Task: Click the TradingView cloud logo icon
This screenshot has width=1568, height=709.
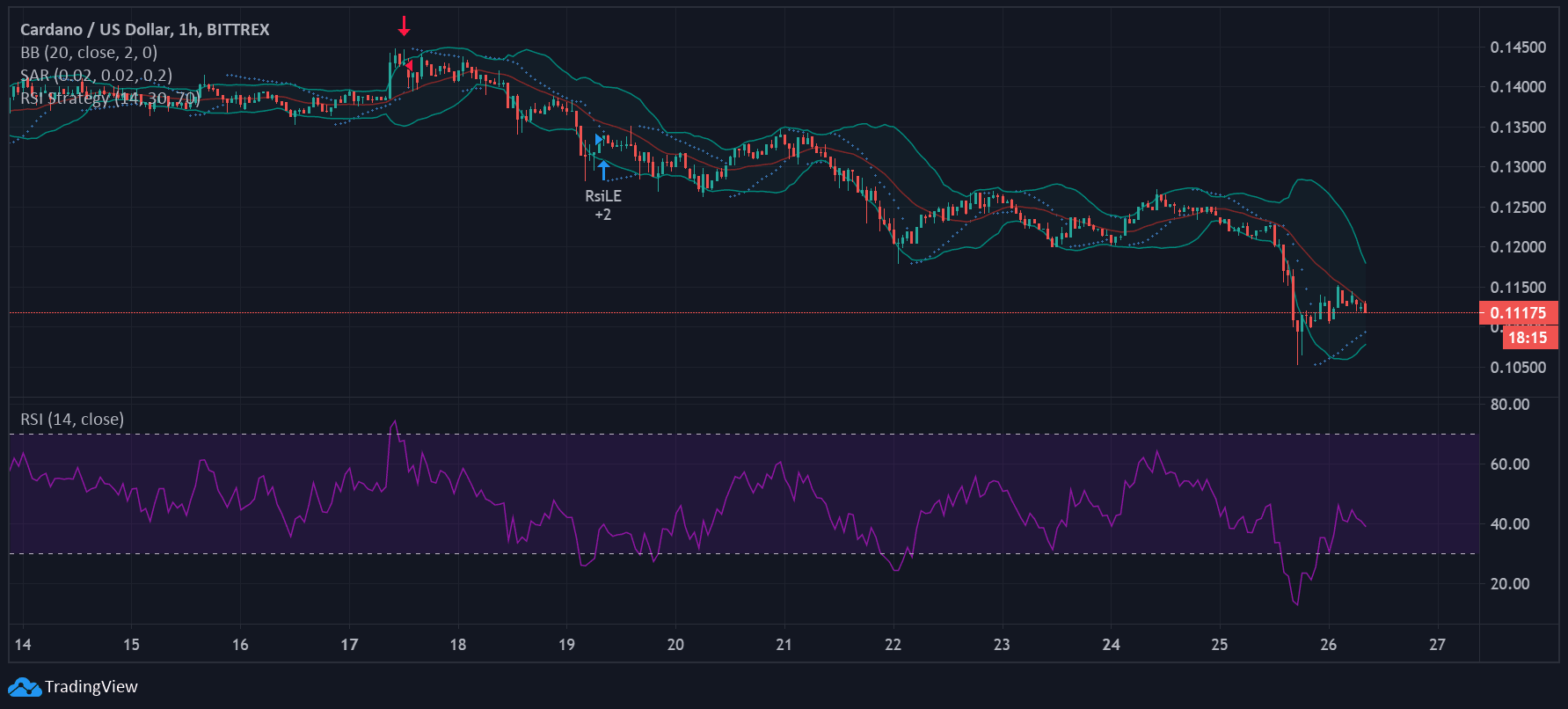Action: click(x=25, y=687)
